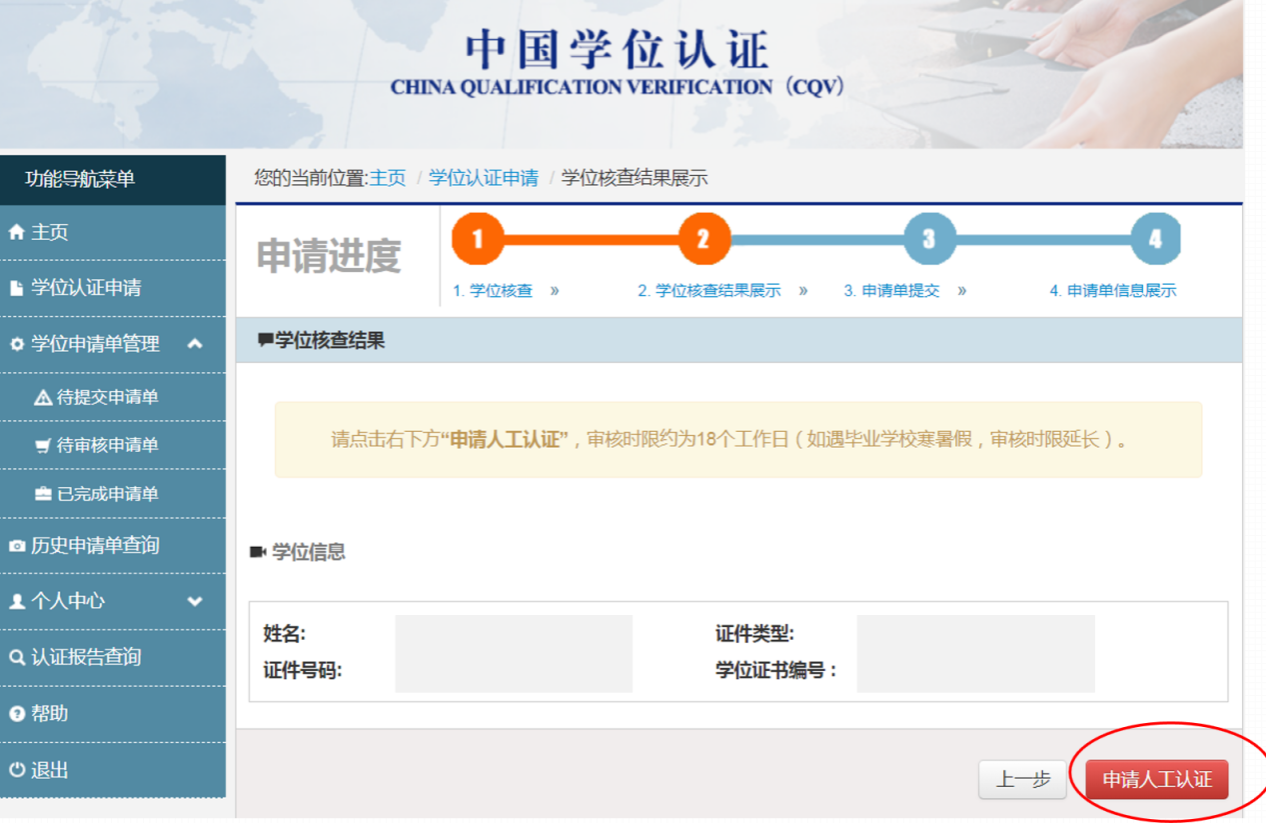1266x823 pixels.
Task: Click the briefcase icon beside 已完成申请单
Action: (x=43, y=494)
